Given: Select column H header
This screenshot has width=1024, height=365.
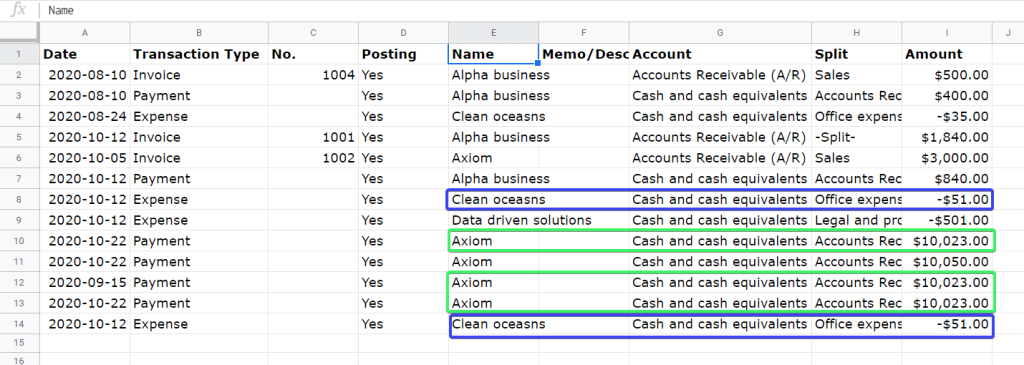Looking at the screenshot, I should point(857,33).
